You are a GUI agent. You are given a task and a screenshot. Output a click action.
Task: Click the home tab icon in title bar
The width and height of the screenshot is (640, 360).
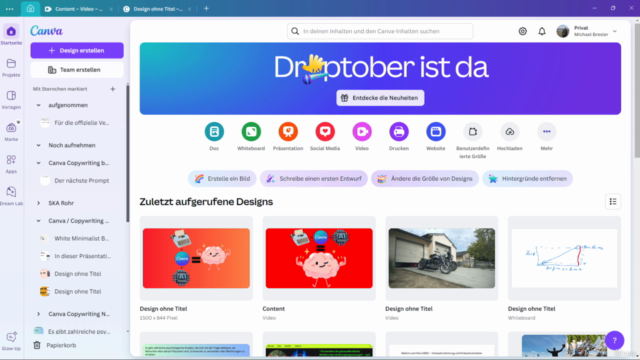pyautogui.click(x=30, y=9)
